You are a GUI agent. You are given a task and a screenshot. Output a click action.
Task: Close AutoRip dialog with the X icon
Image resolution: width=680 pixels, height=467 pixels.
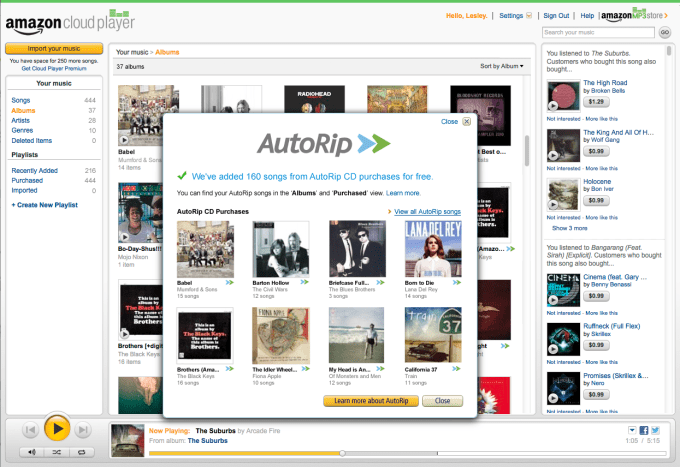467,121
